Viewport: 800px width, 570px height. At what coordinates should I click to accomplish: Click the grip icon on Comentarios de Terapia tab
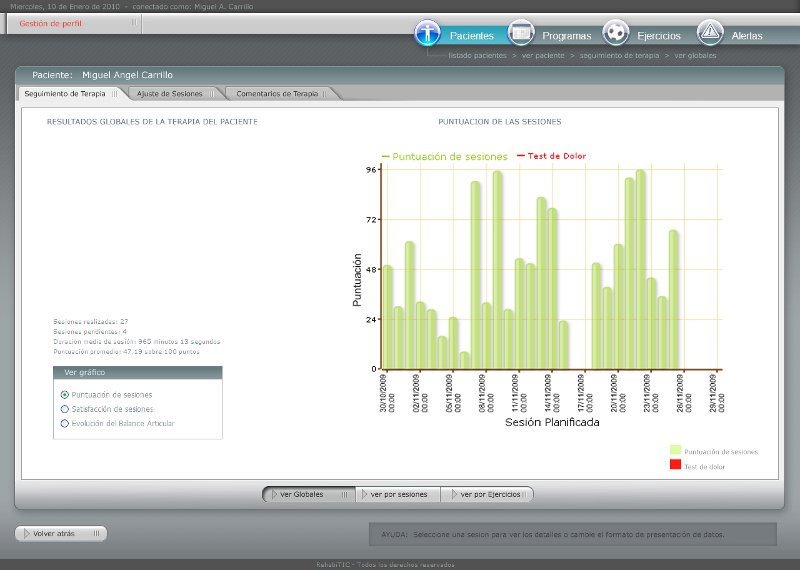(x=324, y=94)
